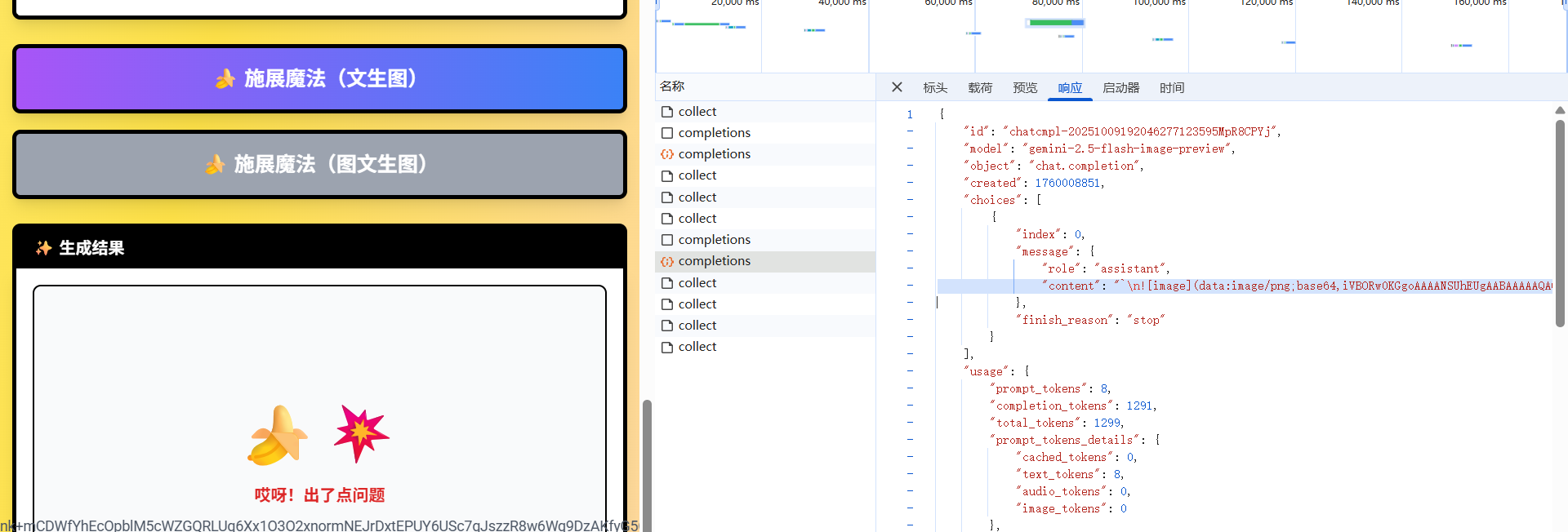
Task: Click the 哎呀！出了点问题 error message
Action: 319,495
